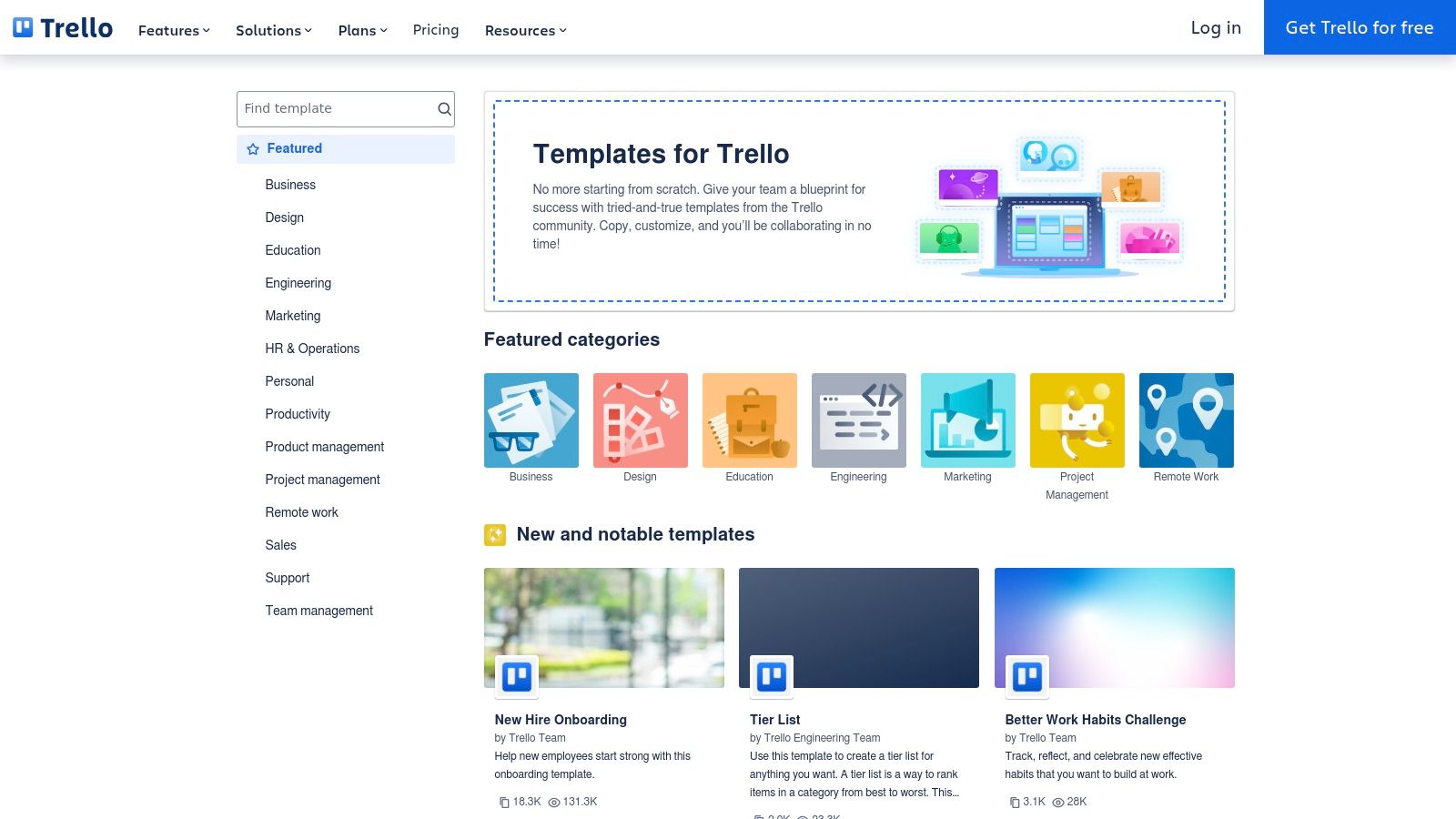Select Design in the sidebar

pyautogui.click(x=285, y=217)
